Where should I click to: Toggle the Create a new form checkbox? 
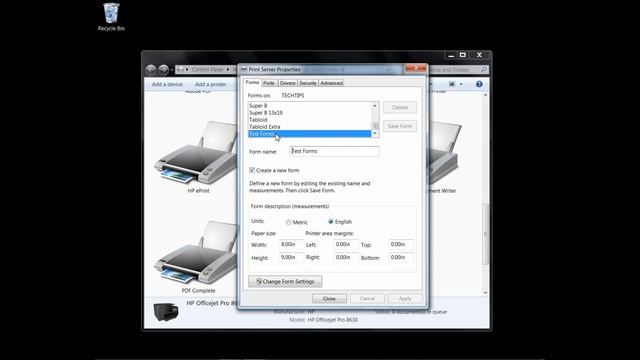tap(252, 170)
